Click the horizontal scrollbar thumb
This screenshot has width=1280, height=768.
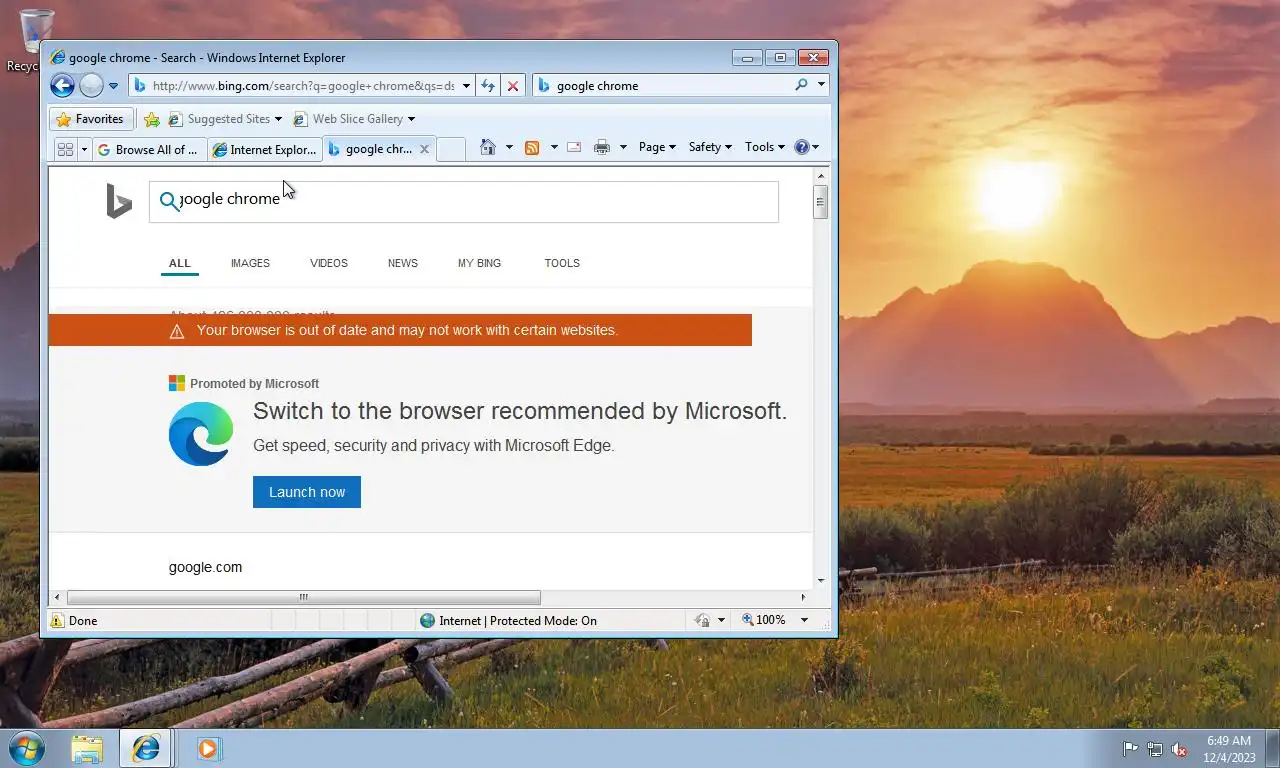tap(303, 598)
